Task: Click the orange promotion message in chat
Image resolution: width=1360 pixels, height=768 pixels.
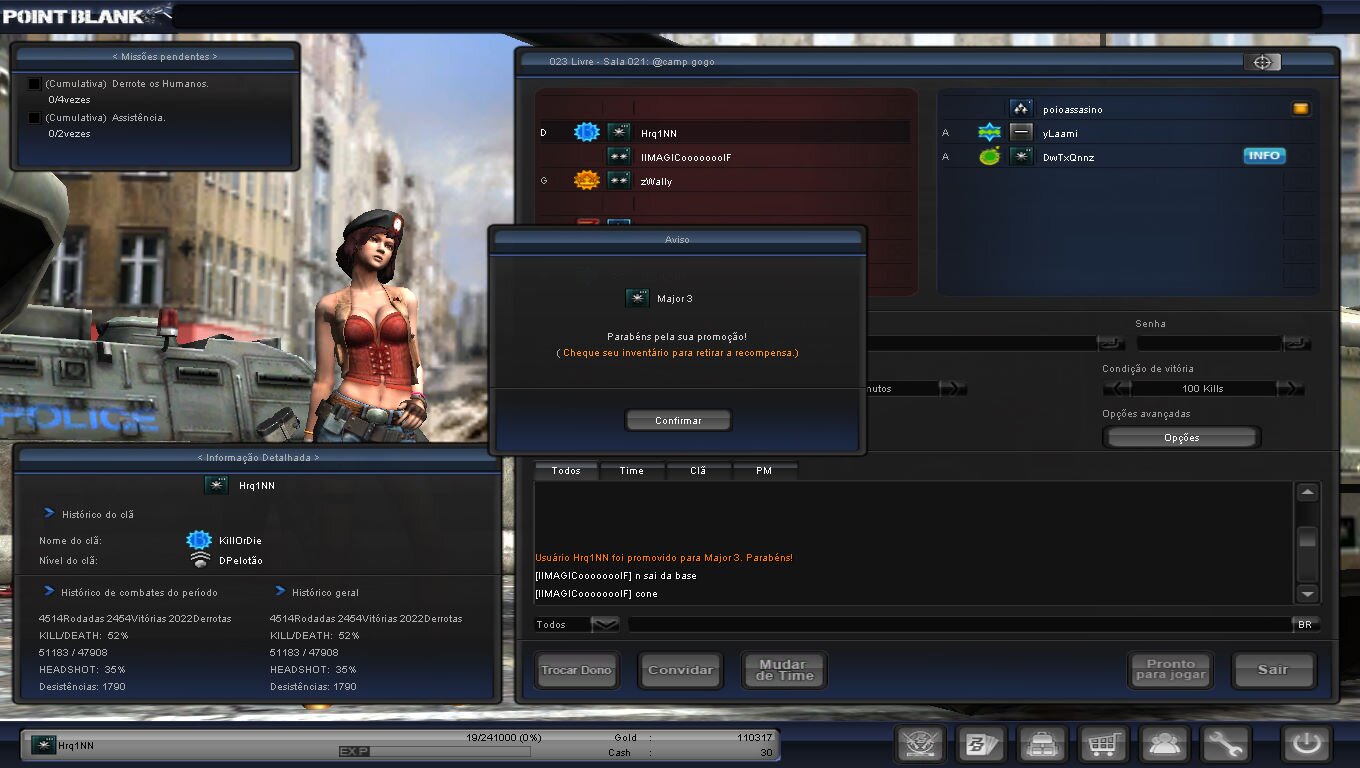Action: pos(664,557)
